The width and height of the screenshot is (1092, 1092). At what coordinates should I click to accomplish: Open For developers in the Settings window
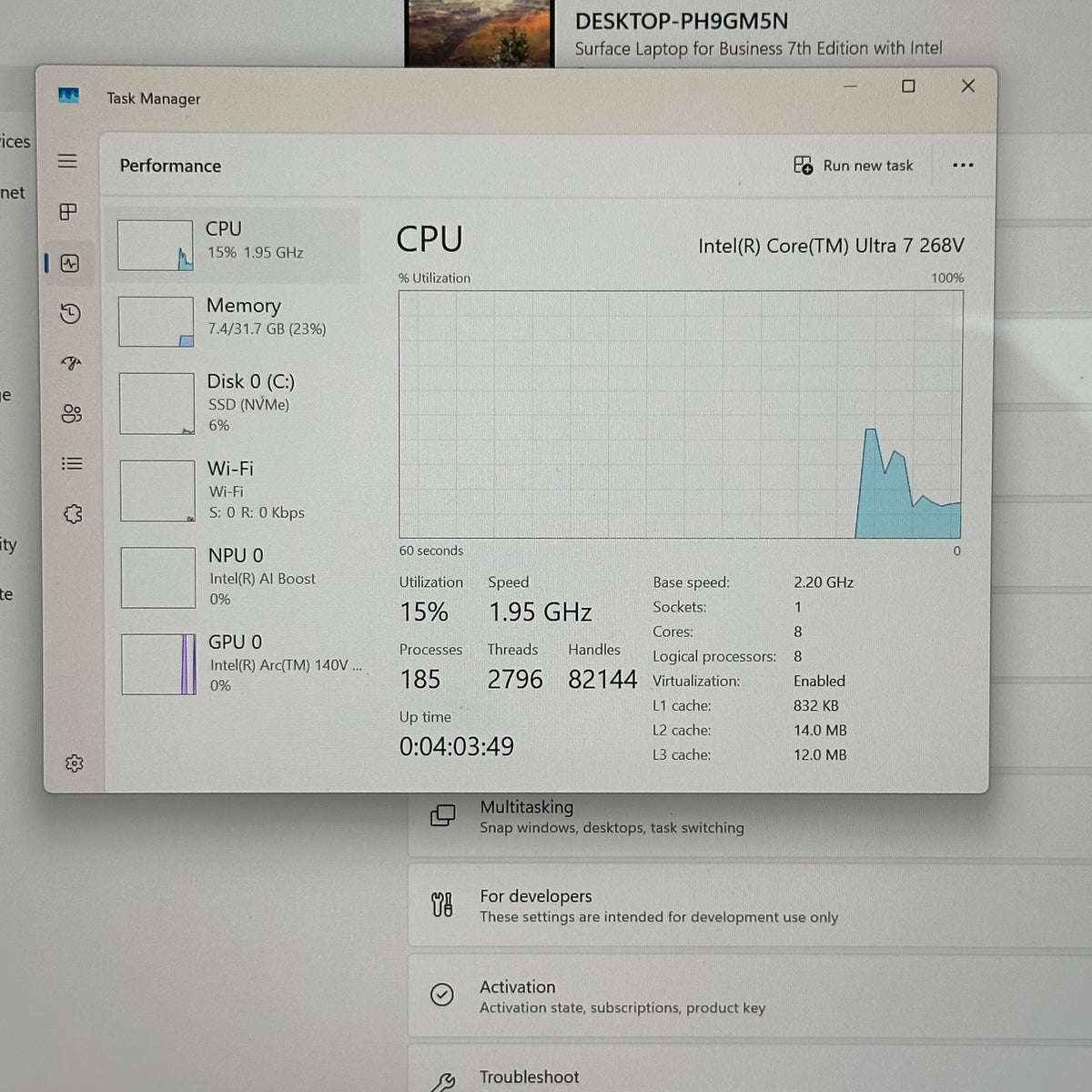750,905
